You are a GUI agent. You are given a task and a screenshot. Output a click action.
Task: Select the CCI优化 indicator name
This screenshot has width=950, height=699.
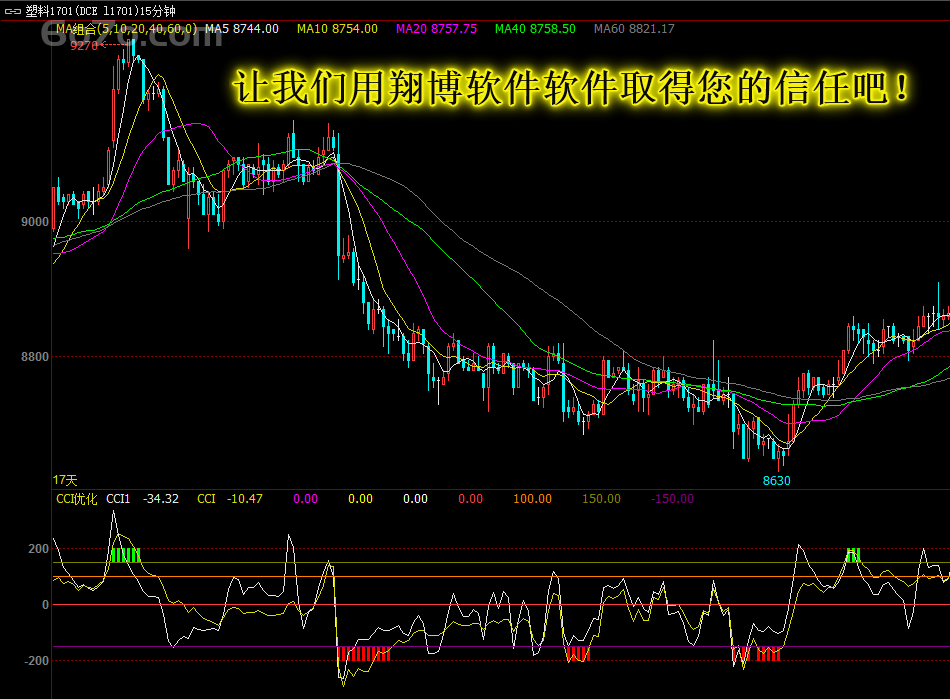(77, 499)
